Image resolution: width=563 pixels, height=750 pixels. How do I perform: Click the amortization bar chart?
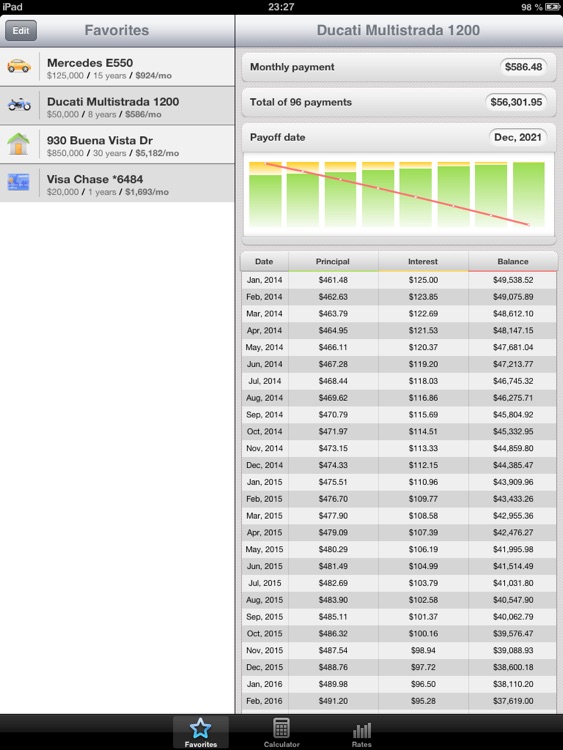[x=398, y=194]
